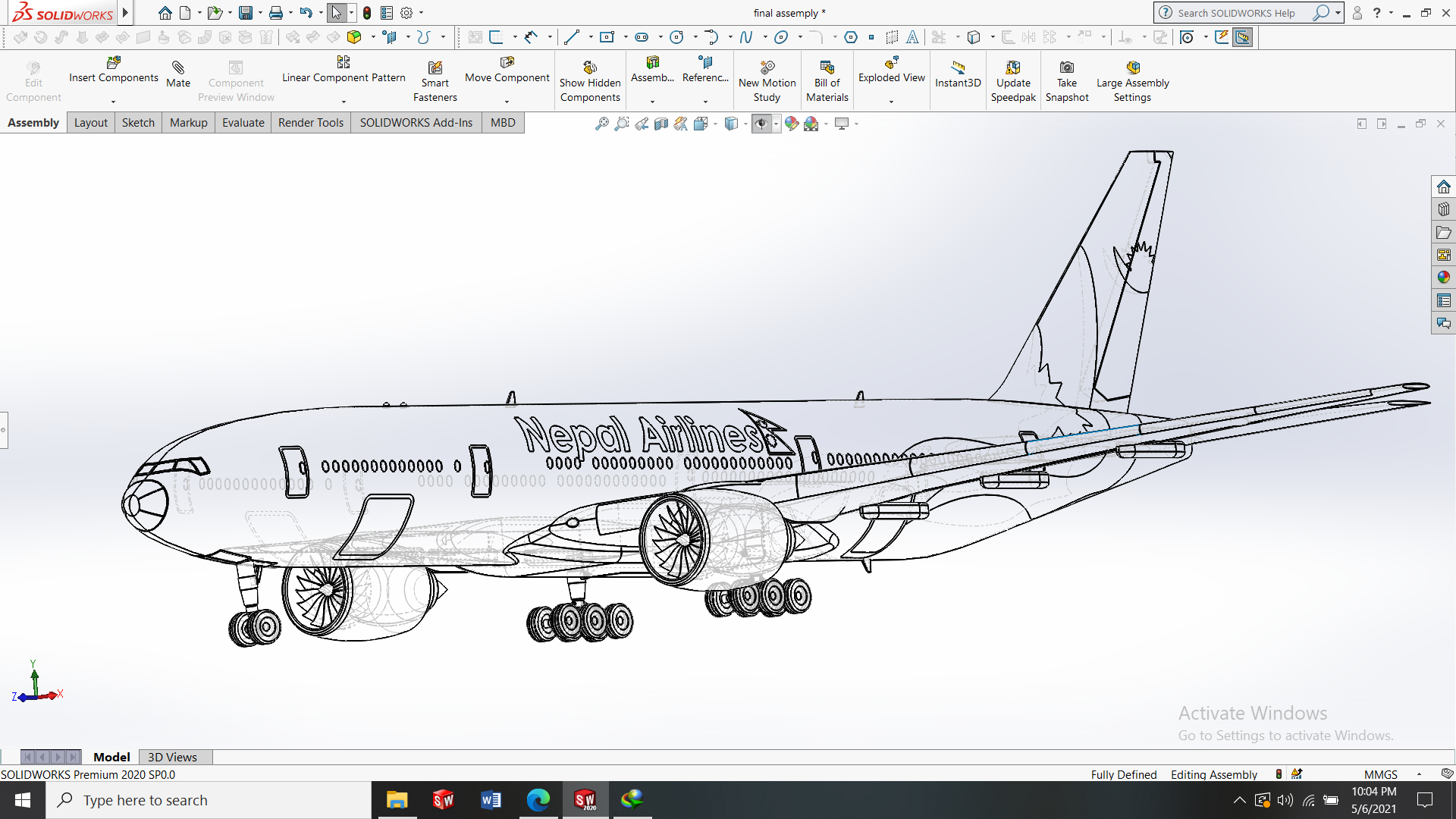Start a New Motion Study
Image resolution: width=1456 pixels, height=819 pixels.
pyautogui.click(x=767, y=82)
